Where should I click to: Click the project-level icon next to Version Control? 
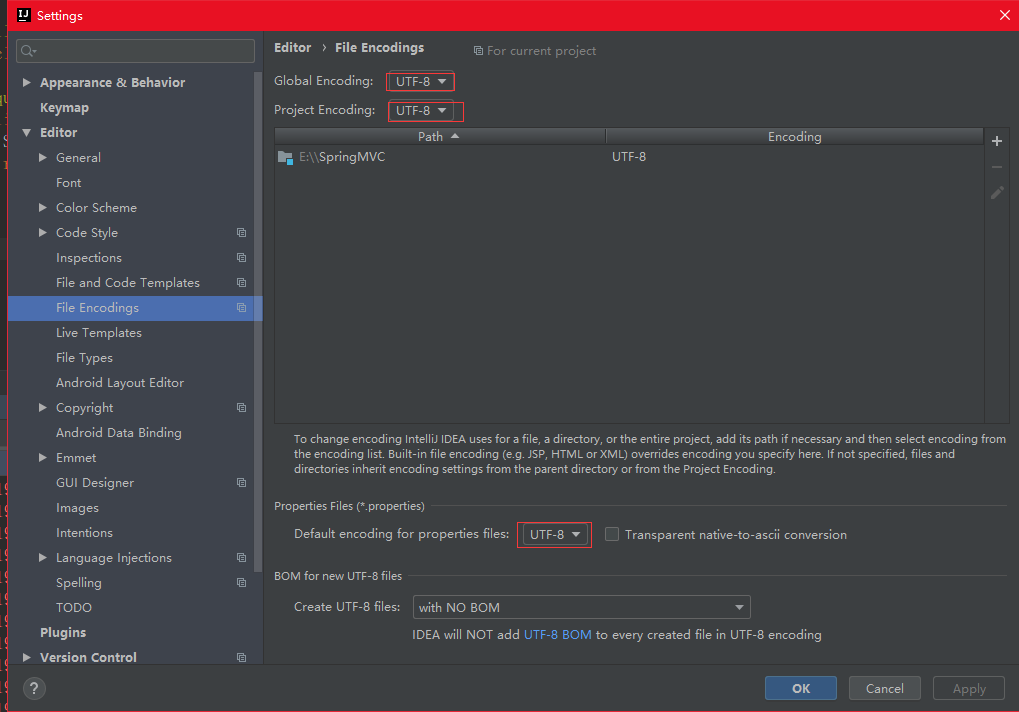[241, 657]
